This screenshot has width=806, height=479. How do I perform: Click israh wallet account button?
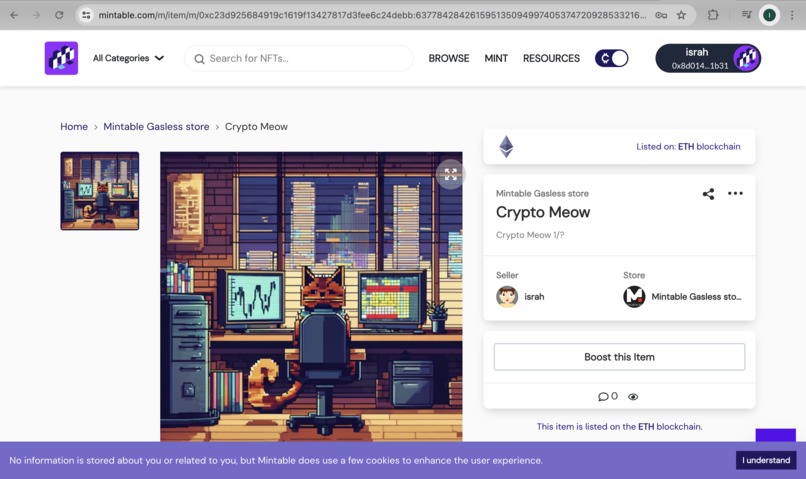point(708,58)
